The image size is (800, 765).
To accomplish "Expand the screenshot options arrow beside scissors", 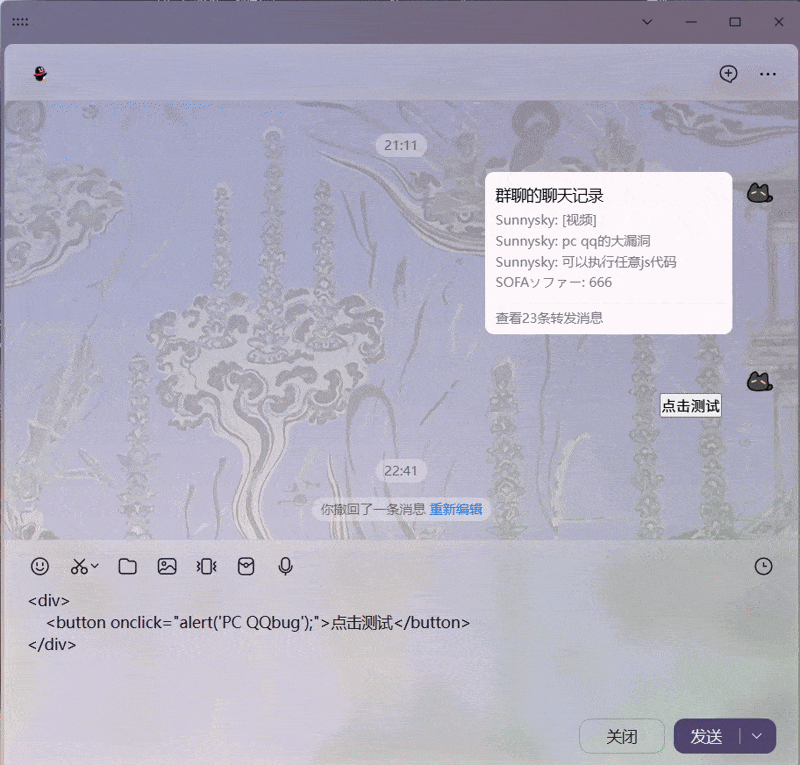I will click(x=95, y=567).
